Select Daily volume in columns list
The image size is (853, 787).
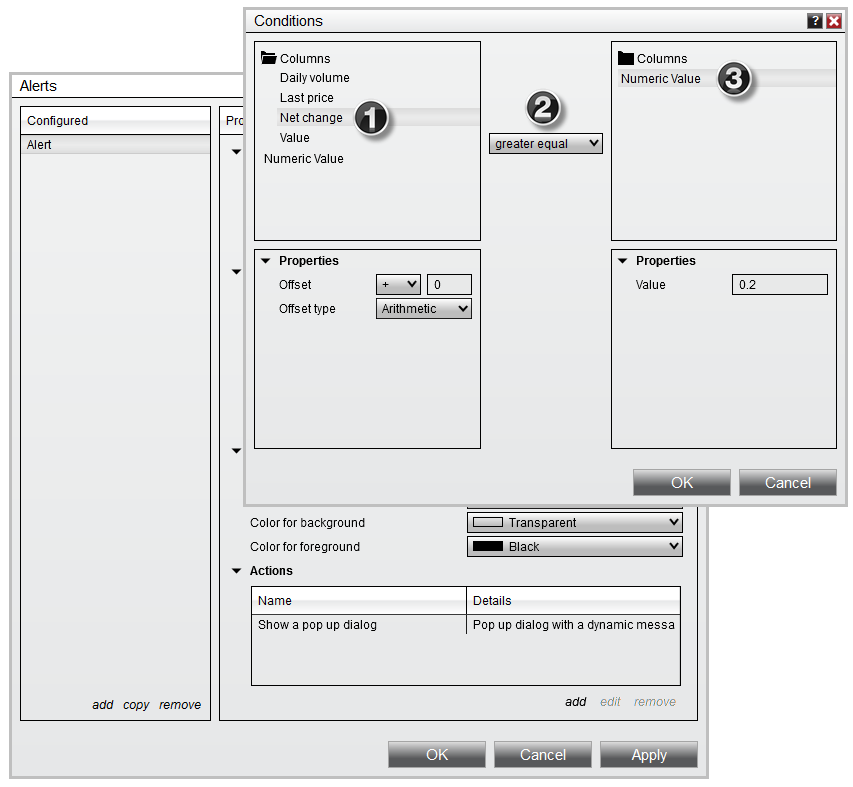tap(314, 78)
